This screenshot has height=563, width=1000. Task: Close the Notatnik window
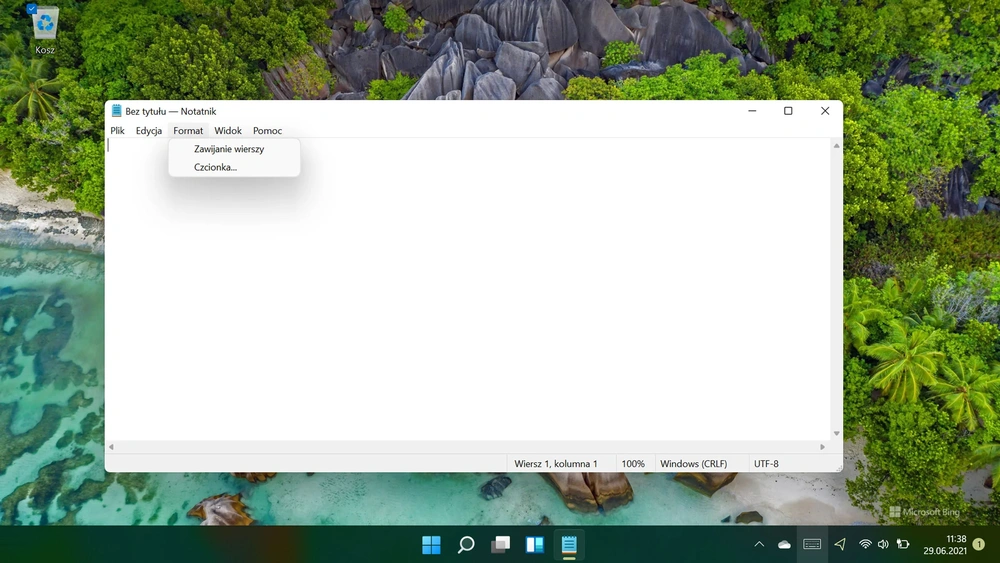click(x=825, y=111)
